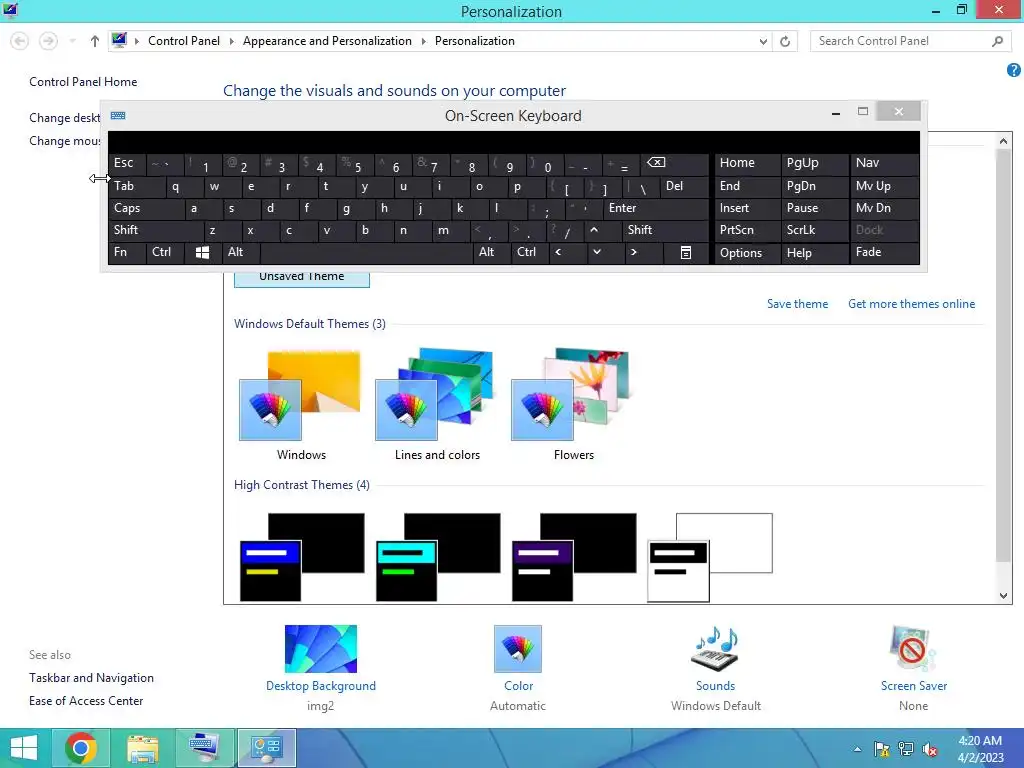This screenshot has height=768, width=1024.
Task: Click the context menu key on keyboard
Action: coord(686,253)
